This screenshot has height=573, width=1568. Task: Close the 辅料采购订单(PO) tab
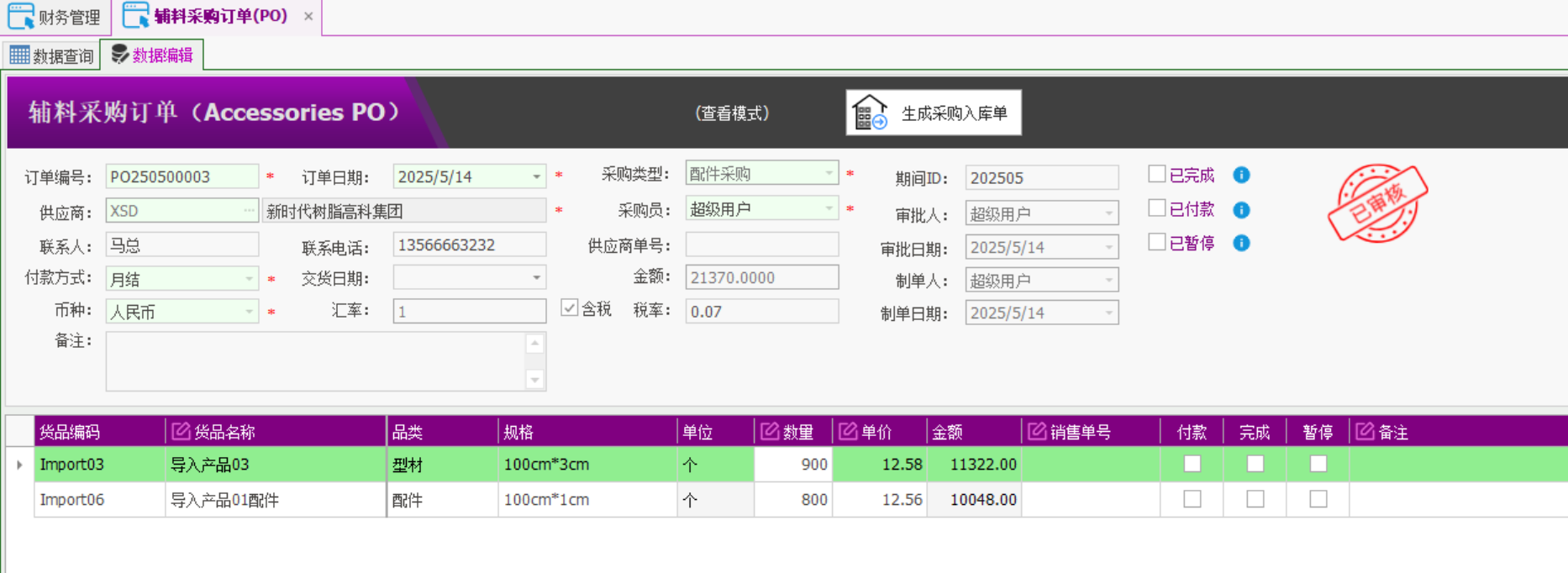point(308,16)
